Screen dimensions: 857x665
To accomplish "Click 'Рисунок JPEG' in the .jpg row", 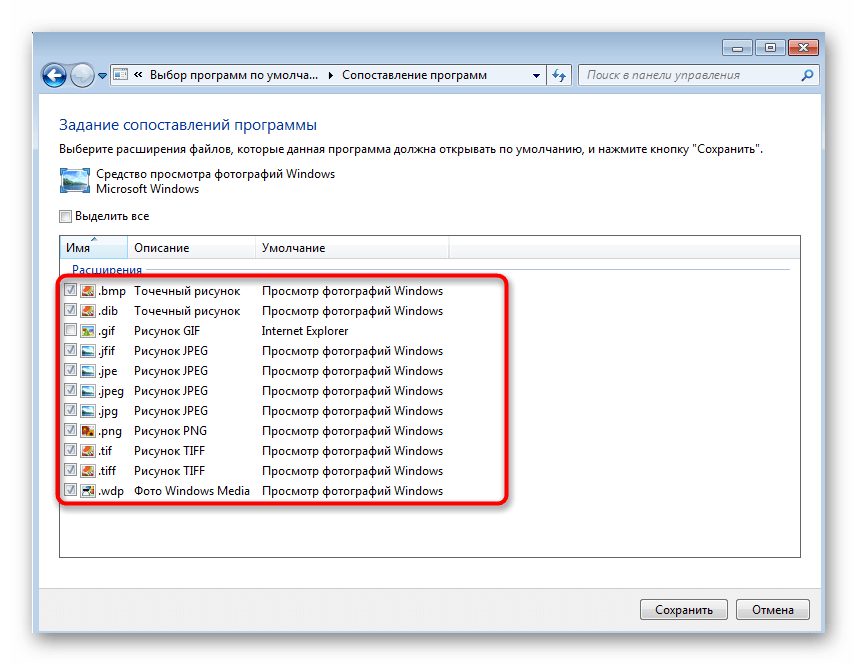I will 171,410.
